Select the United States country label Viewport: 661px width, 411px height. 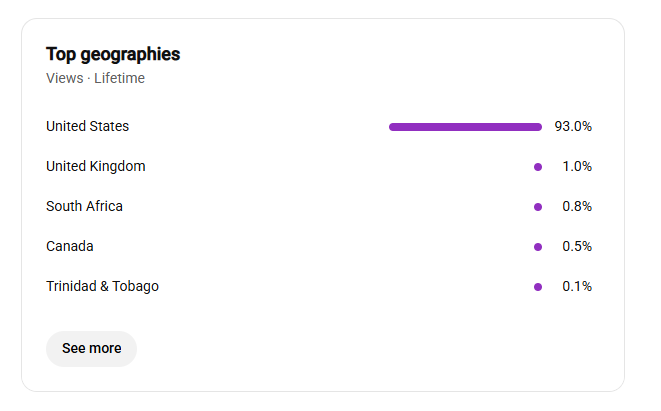pos(87,126)
